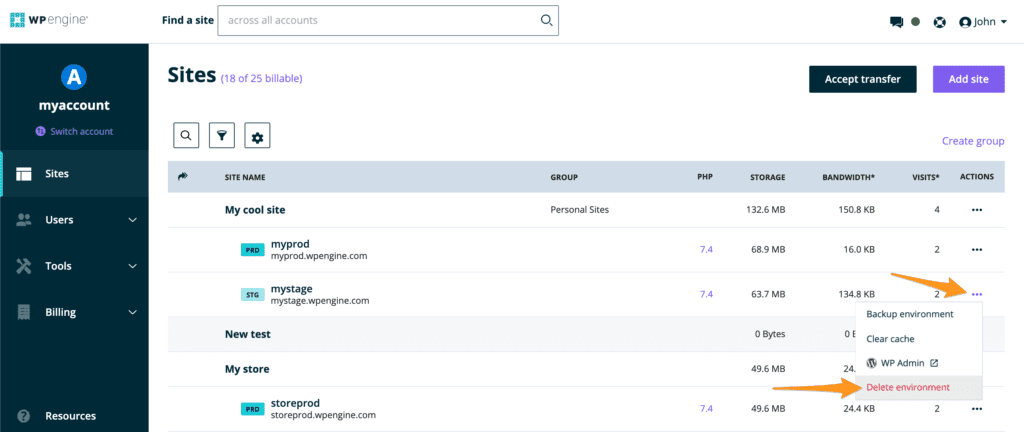The height and width of the screenshot is (432, 1024).
Task: Click the Create group link
Action: pyautogui.click(x=973, y=142)
